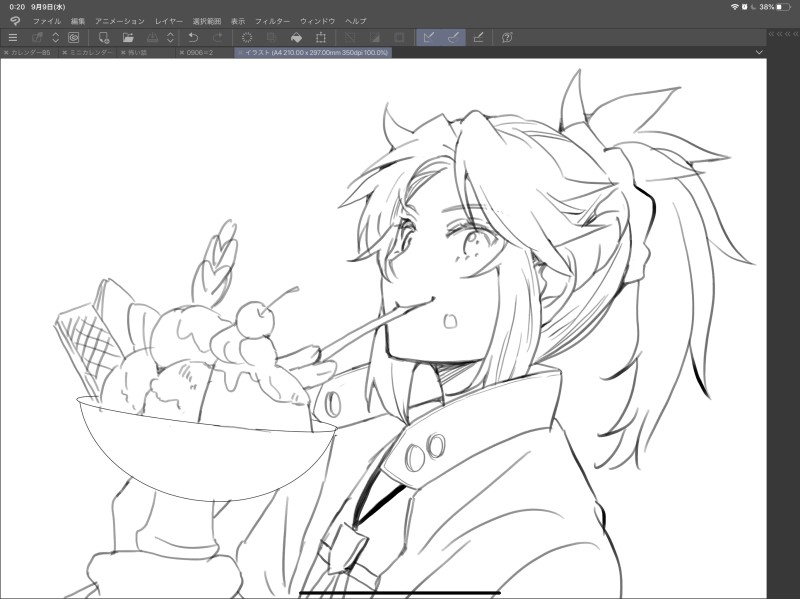800x599 pixels.
Task: Expand the collapsed right palette dock
Action: 783,34
